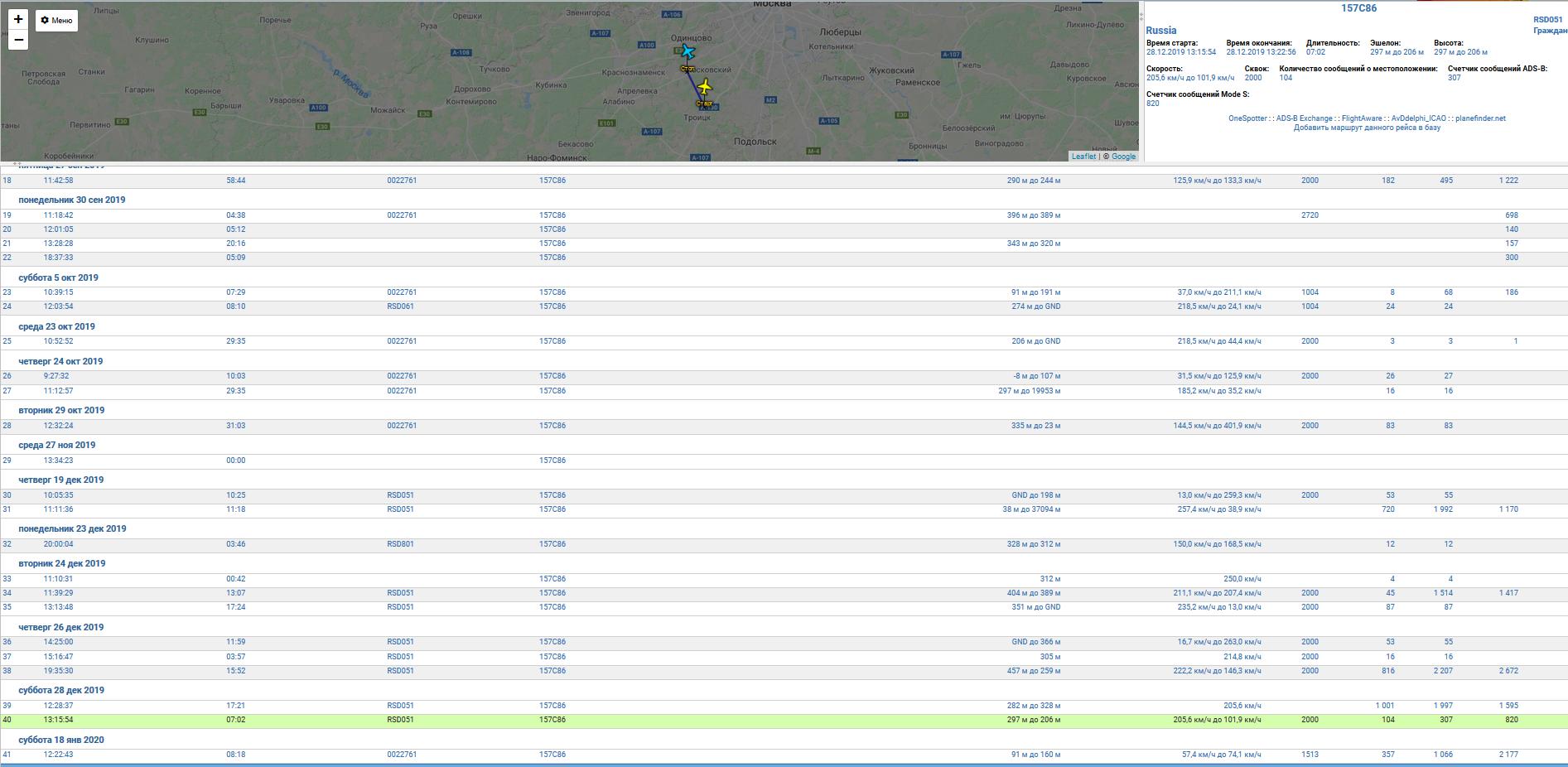Click the blue aircraft marker on map
1568x767 pixels.
(x=687, y=52)
